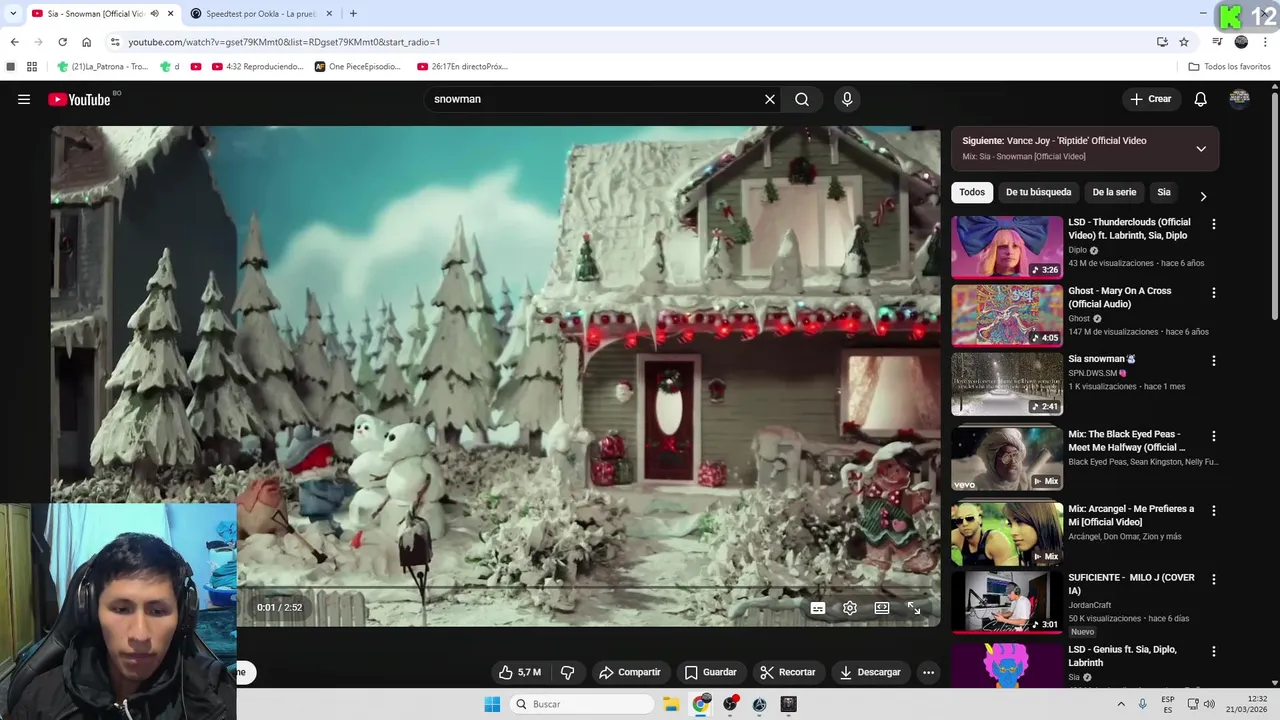Close the Sia Snowman tab
This screenshot has width=1280, height=720.
[x=170, y=14]
